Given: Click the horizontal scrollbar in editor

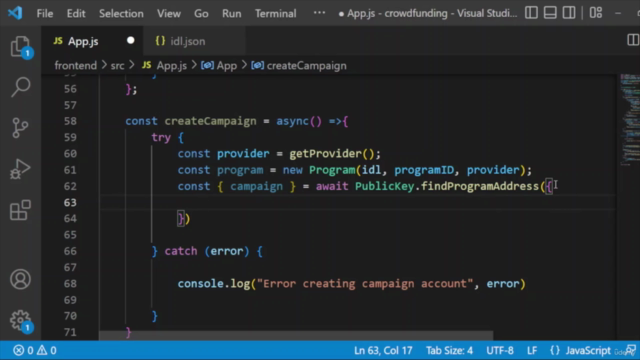Looking at the screenshot, I should tap(296, 336).
